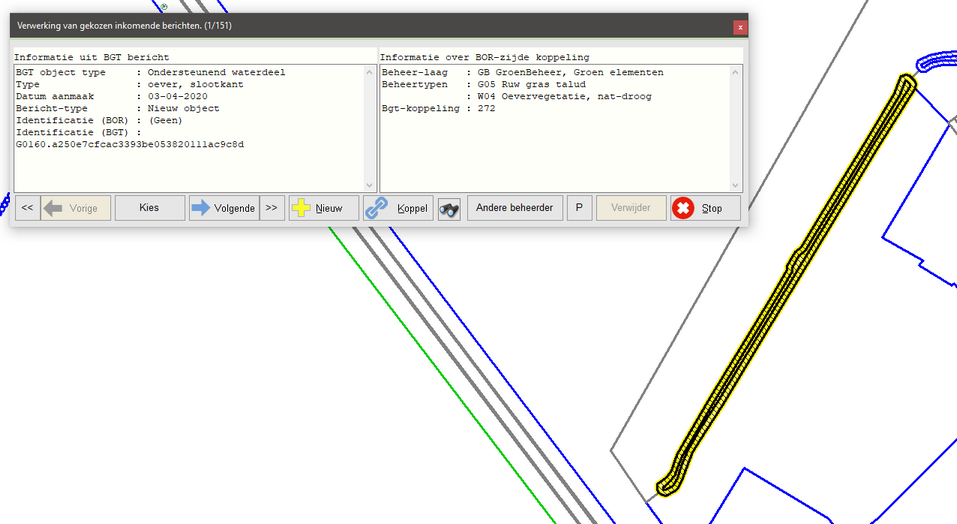The image size is (957, 524).
Task: Click the '(Geen)' BOR identification value
Action: (x=165, y=120)
